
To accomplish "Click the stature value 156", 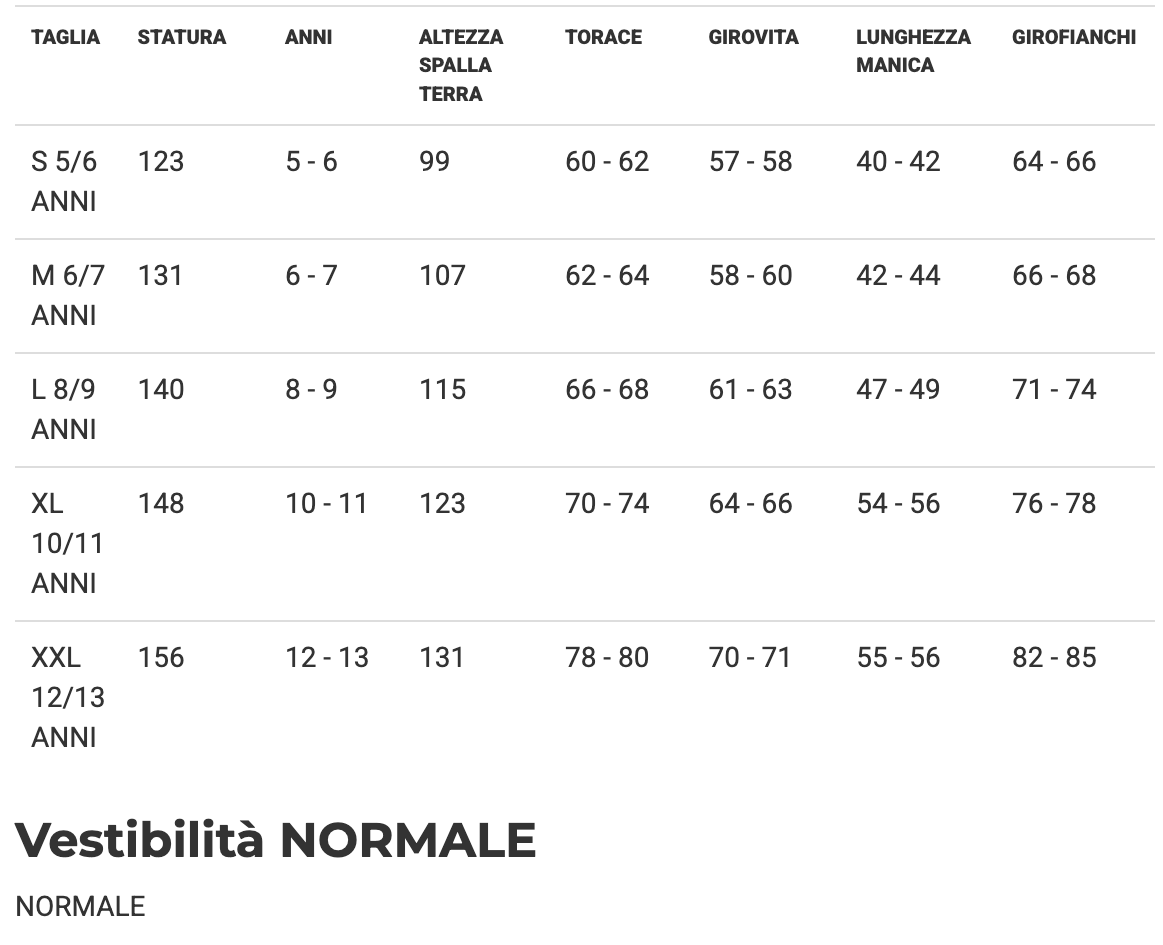I will click(x=161, y=658).
